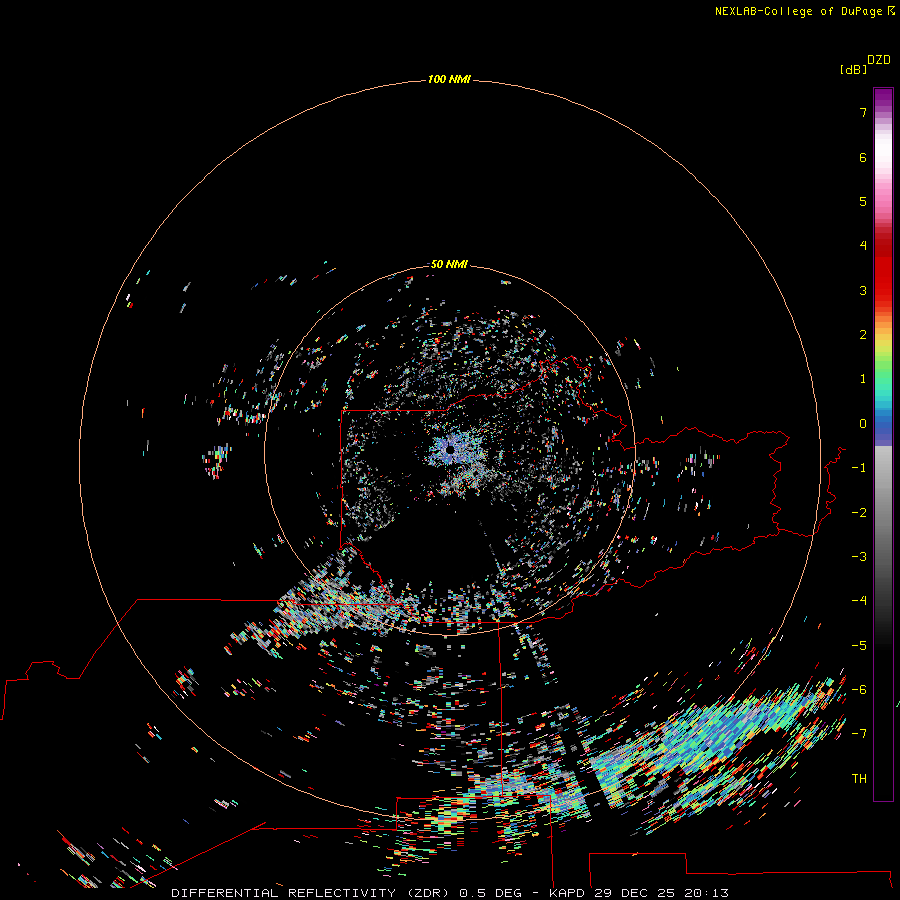Click the black radar site dot at center
Image resolution: width=900 pixels, height=900 pixels.
[450, 450]
